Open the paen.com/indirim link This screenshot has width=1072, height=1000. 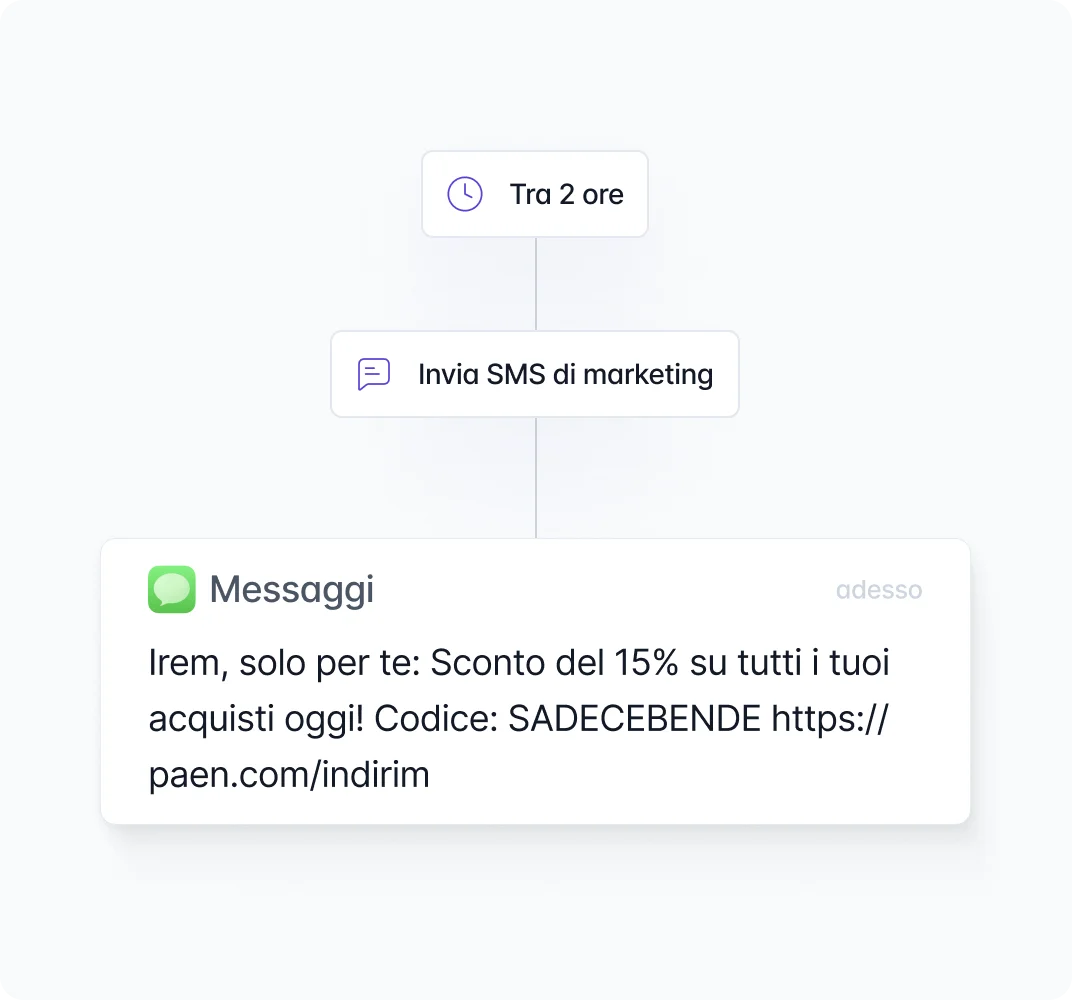click(289, 775)
